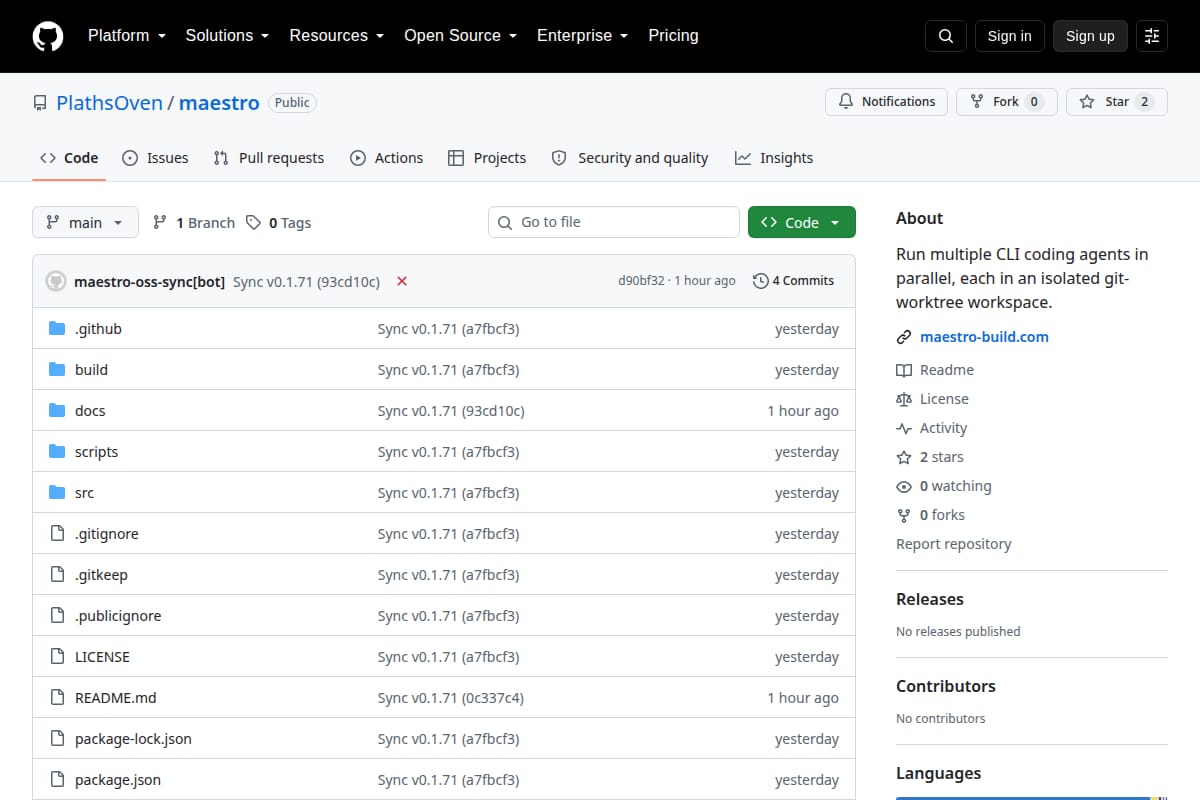Click the repository icon beside PlathsOven
This screenshot has height=800, width=1200.
pos(40,103)
